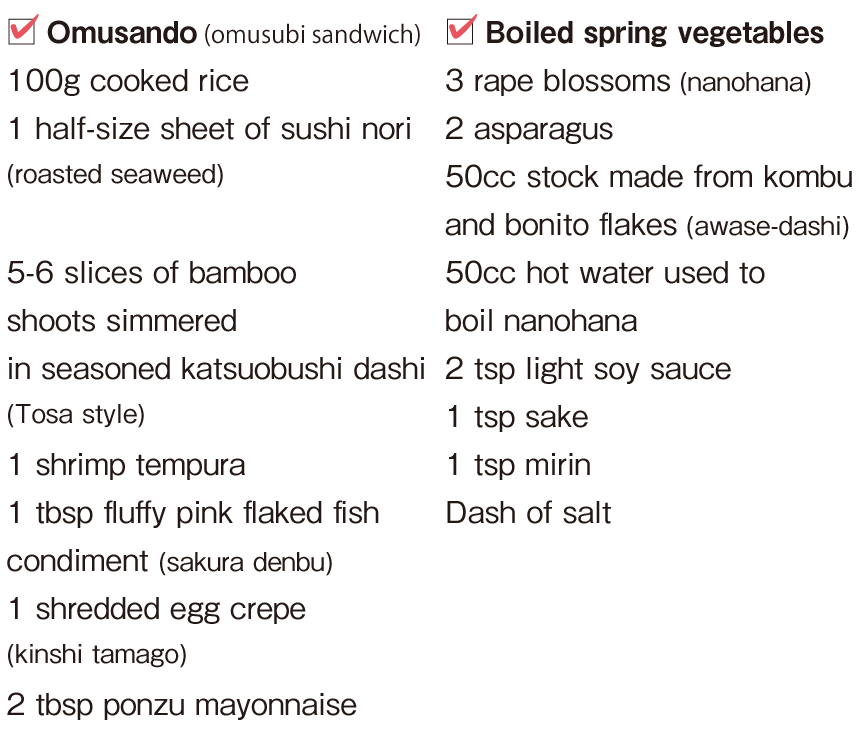Image resolution: width=864 pixels, height=740 pixels.
Task: Click the '(awase-dashi)' note
Action: point(768,226)
